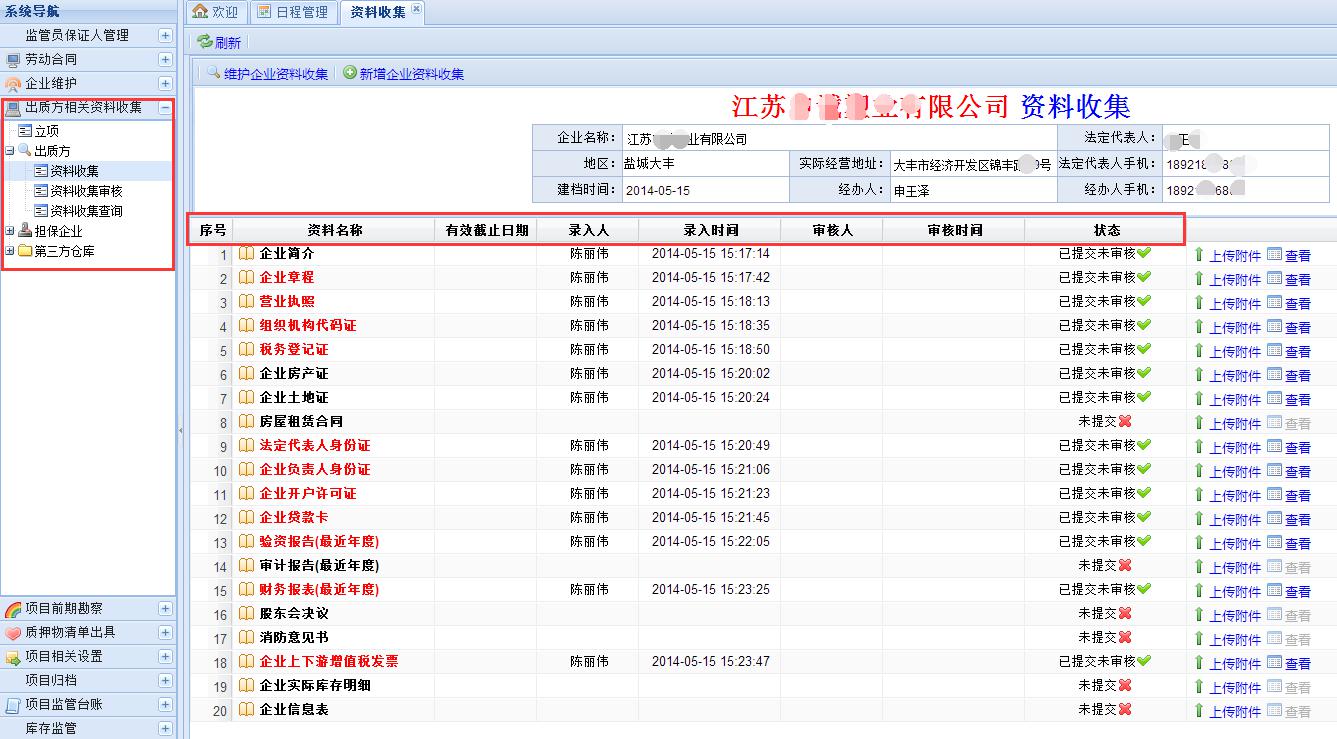The image size is (1337, 739).
Task: Click the upload arrow icon in the 企业简介 row
Action: click(1199, 254)
